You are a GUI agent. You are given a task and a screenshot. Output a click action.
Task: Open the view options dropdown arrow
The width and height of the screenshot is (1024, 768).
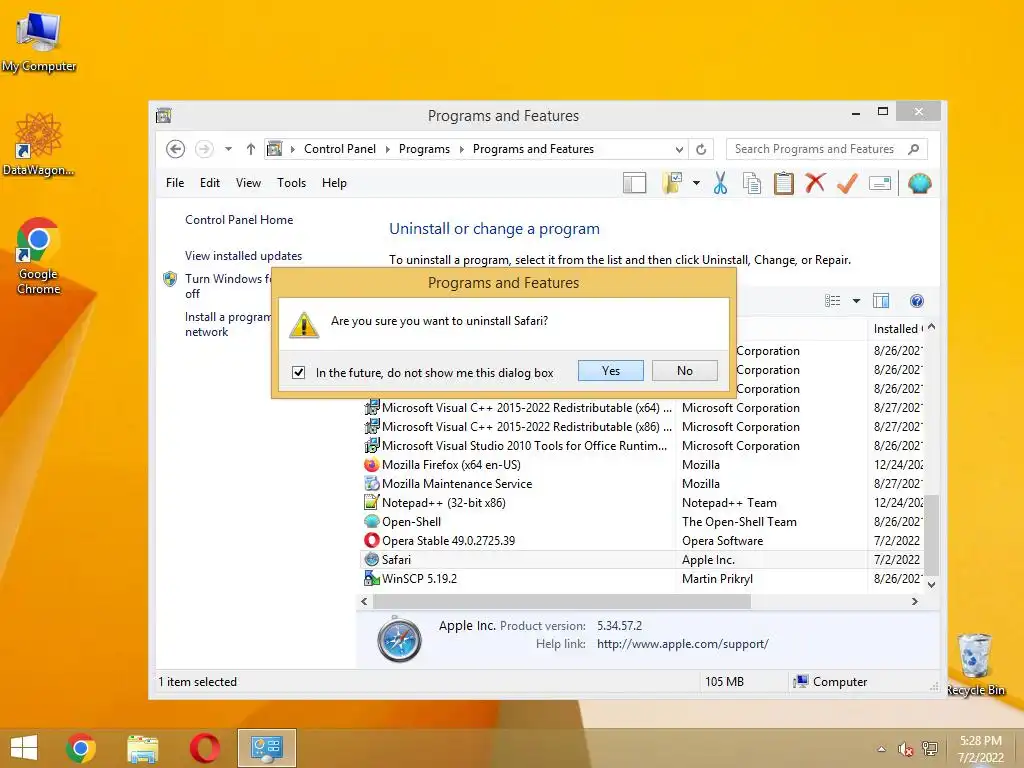(x=856, y=300)
